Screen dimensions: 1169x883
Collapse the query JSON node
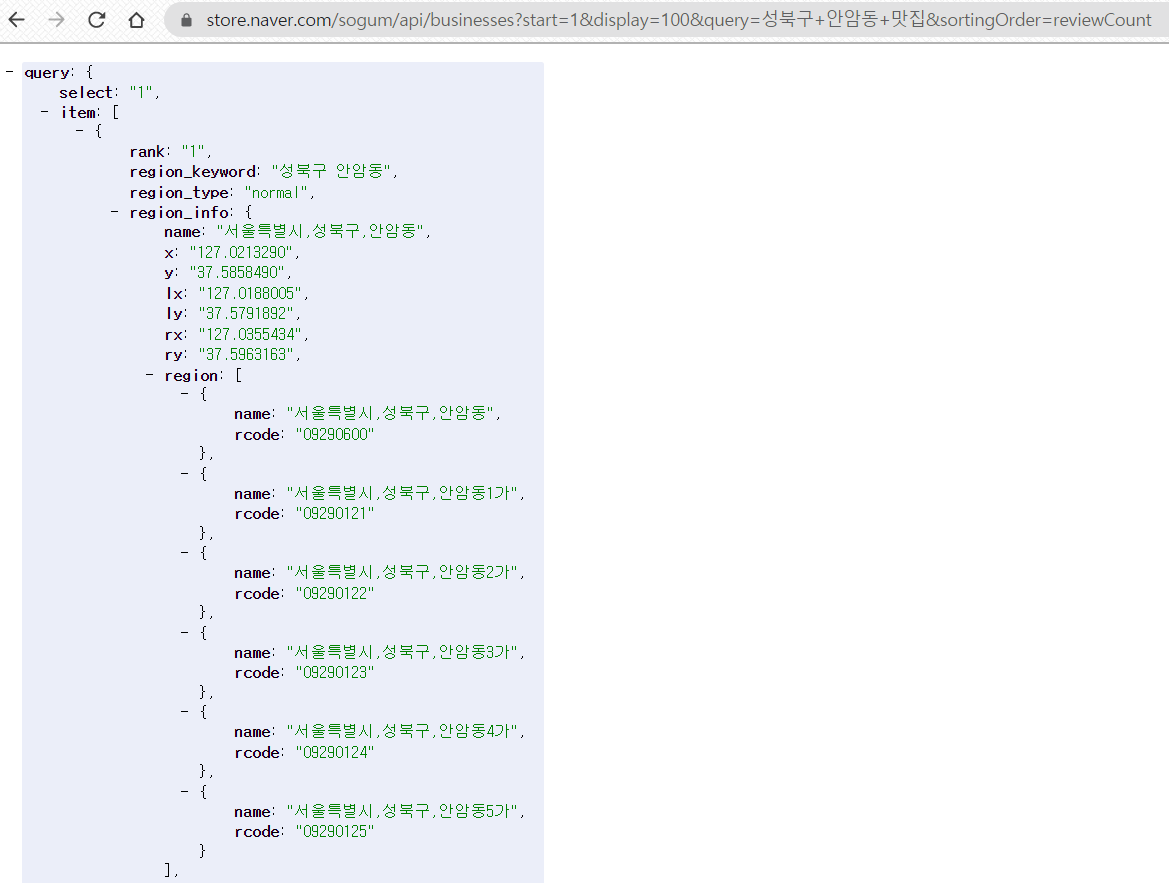9,72
